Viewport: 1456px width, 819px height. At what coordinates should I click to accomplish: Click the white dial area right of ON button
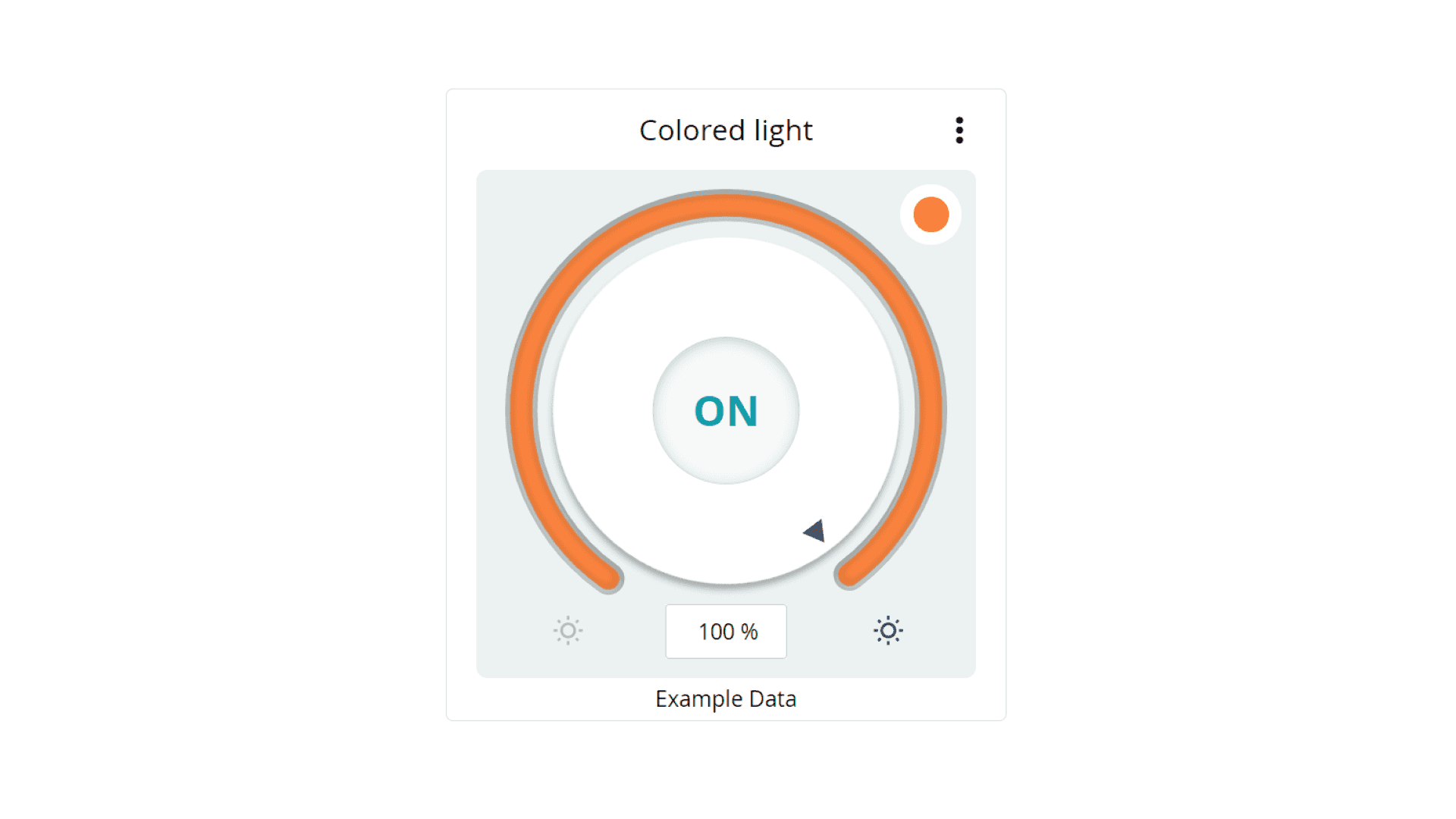[849, 410]
